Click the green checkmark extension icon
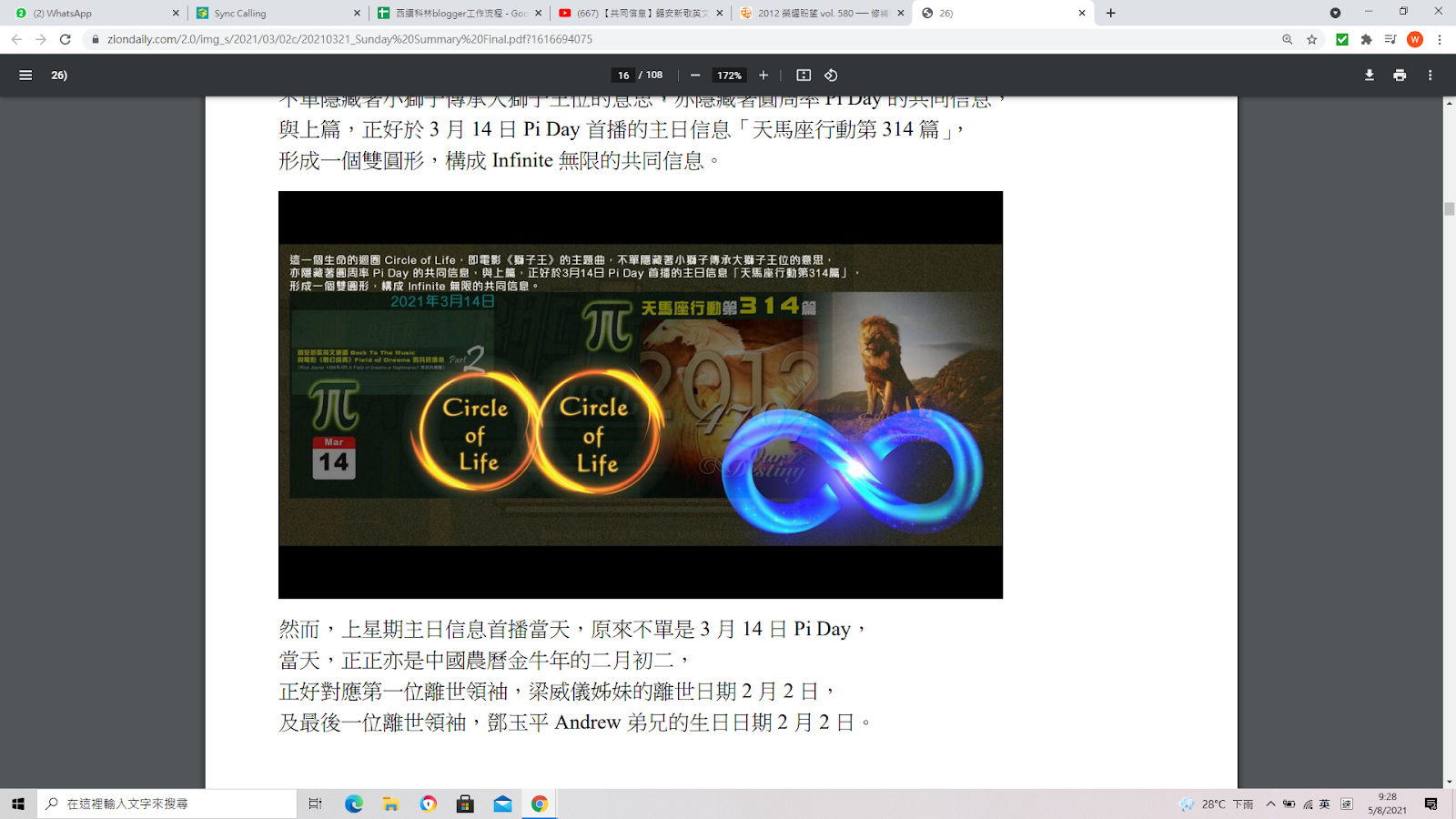 (1341, 39)
